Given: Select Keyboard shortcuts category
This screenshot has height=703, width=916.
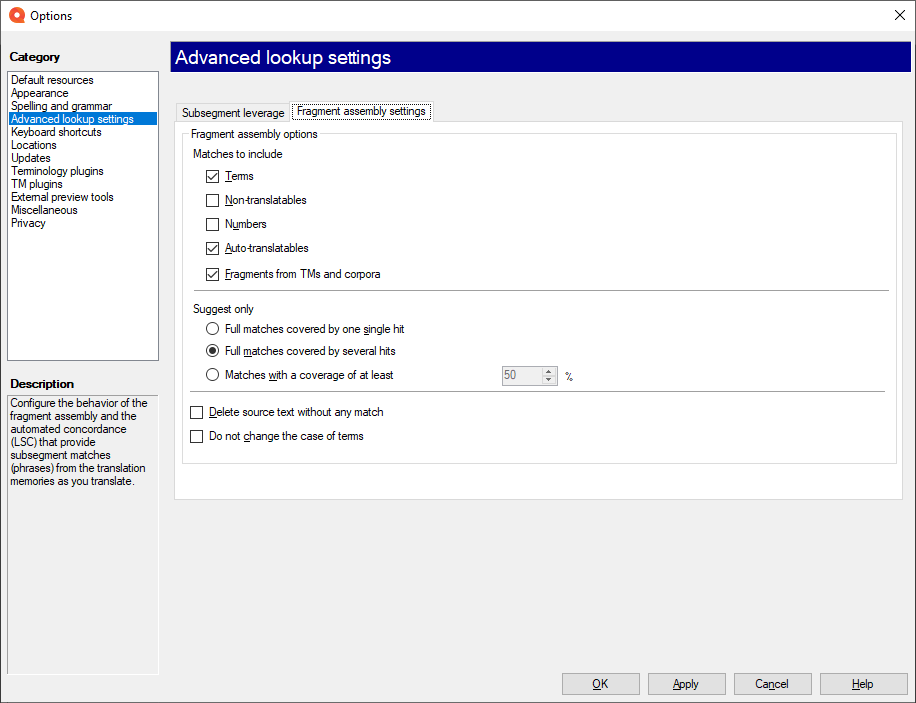Looking at the screenshot, I should (x=56, y=132).
